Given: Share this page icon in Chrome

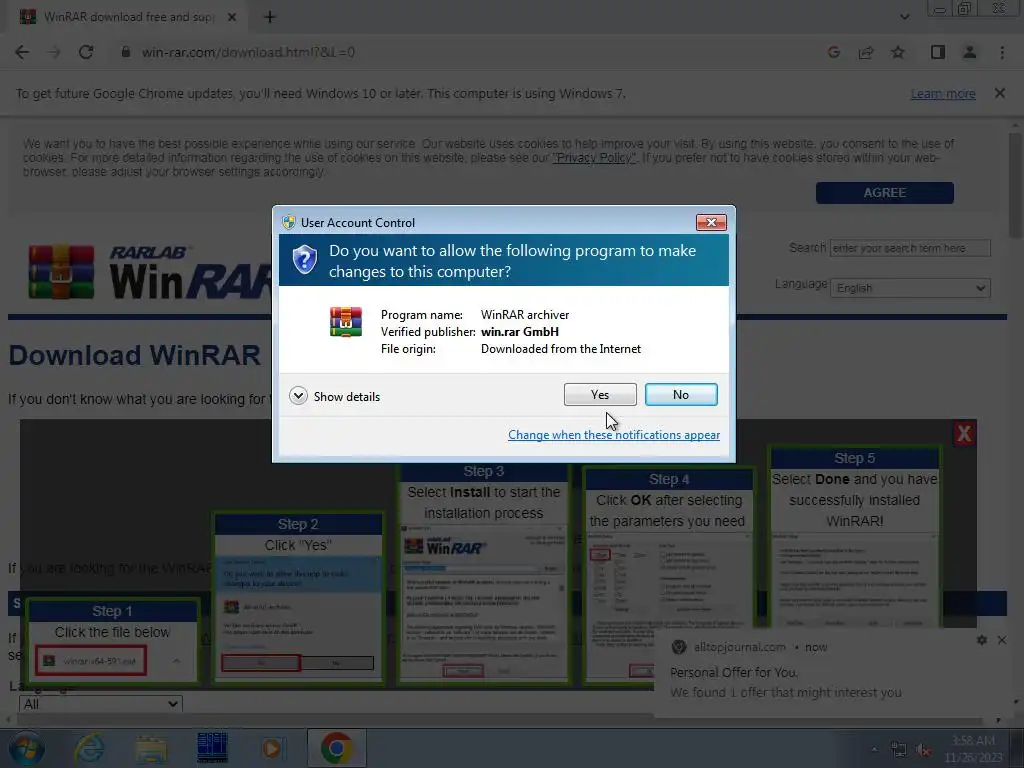Looking at the screenshot, I should coord(866,52).
